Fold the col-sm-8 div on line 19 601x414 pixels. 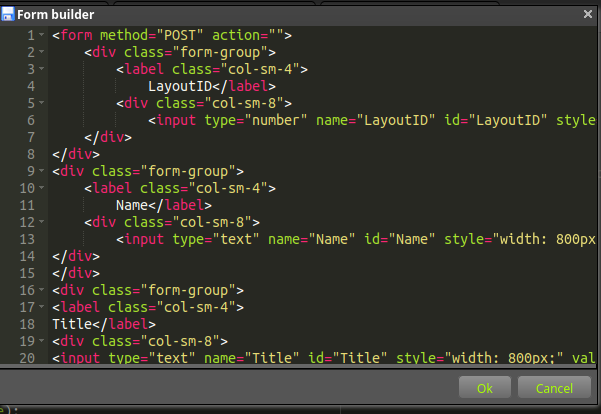tap(41, 341)
